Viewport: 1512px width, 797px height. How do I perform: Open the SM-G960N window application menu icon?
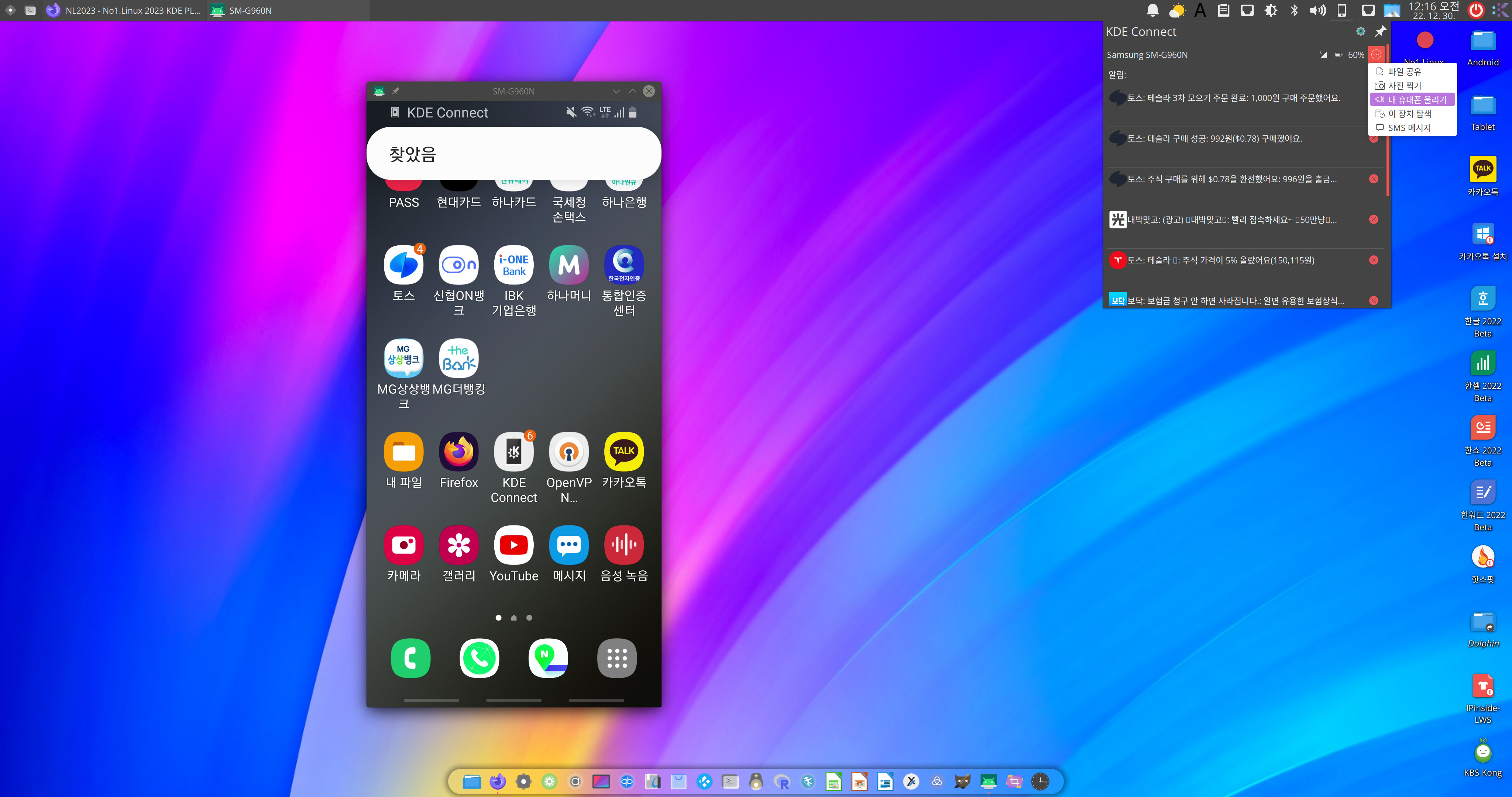[379, 91]
